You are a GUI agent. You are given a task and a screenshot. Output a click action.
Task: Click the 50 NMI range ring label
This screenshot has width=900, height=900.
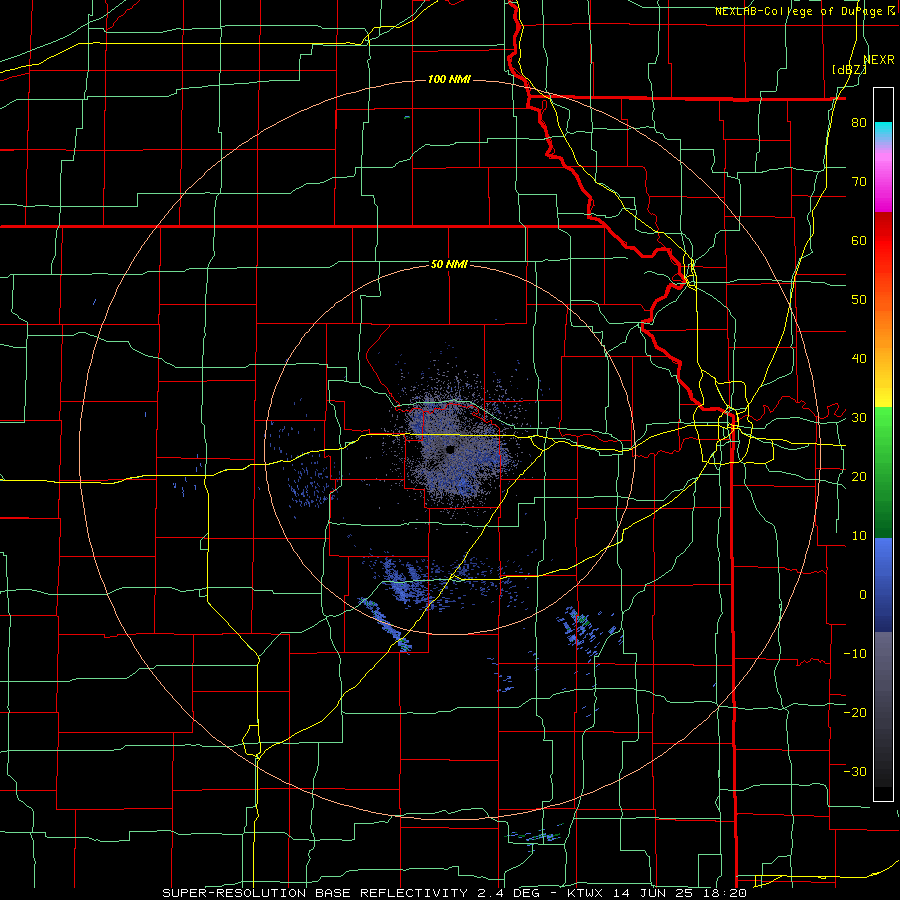pyautogui.click(x=449, y=264)
